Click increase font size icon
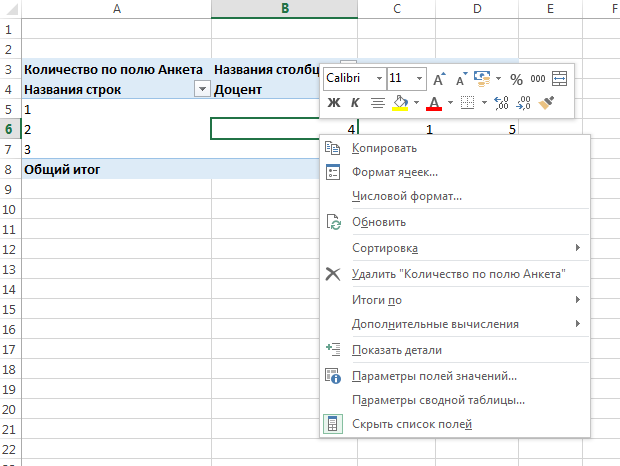 [x=439, y=78]
